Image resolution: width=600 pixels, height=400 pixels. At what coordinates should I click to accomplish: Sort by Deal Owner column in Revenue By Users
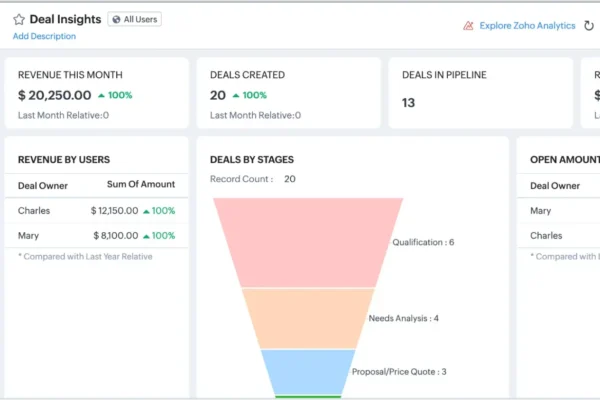[x=43, y=186]
